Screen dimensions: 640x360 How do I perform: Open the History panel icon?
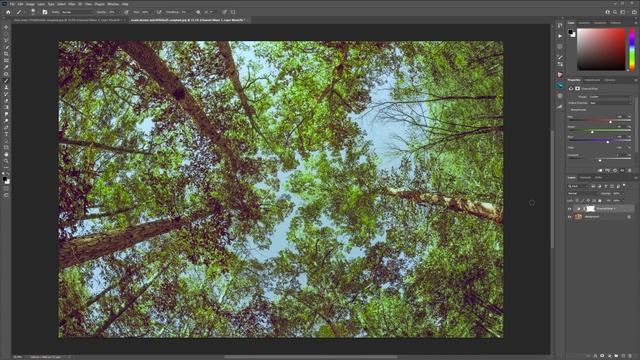tap(560, 25)
